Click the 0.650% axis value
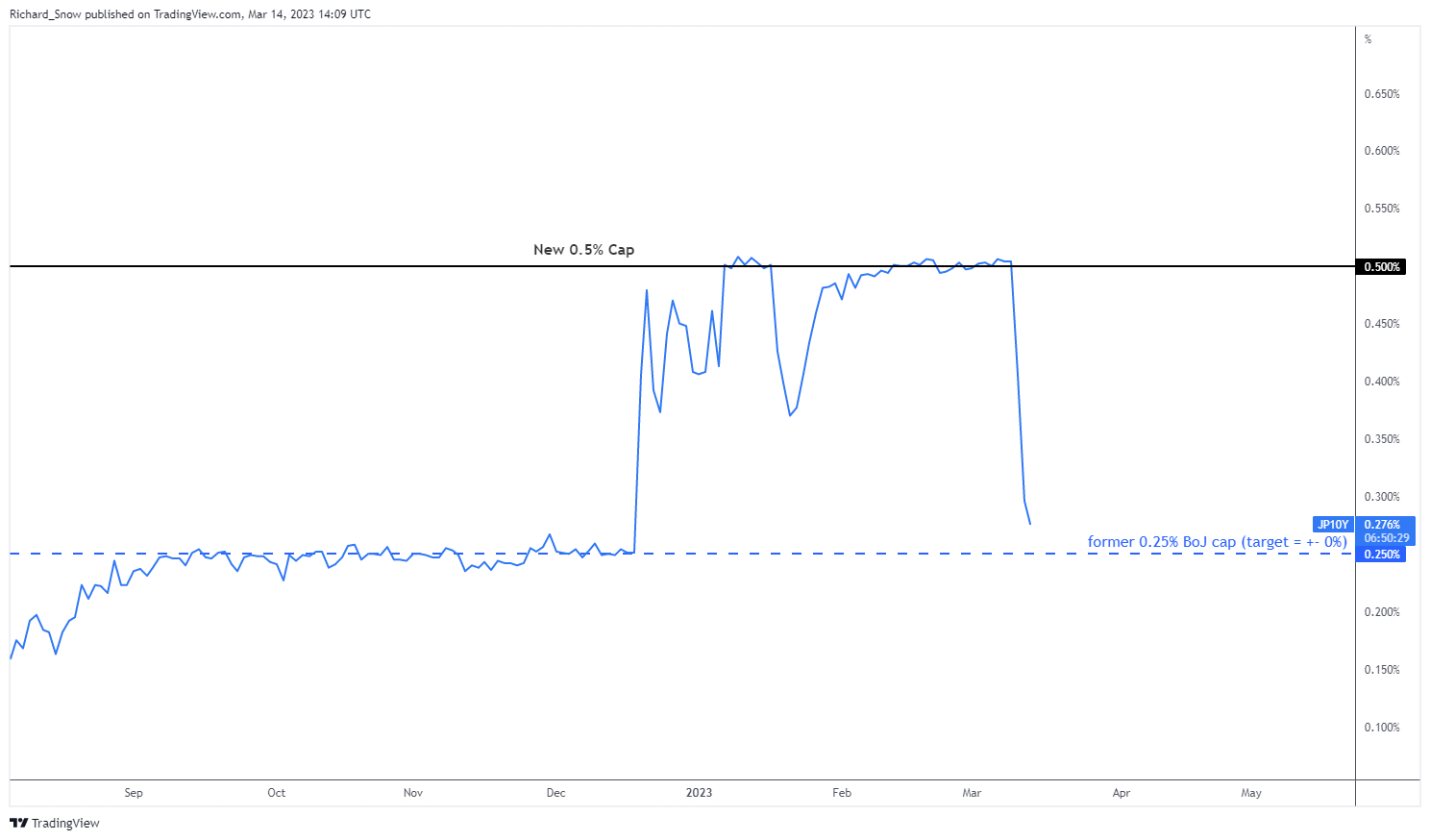The image size is (1430, 840). (x=1382, y=94)
